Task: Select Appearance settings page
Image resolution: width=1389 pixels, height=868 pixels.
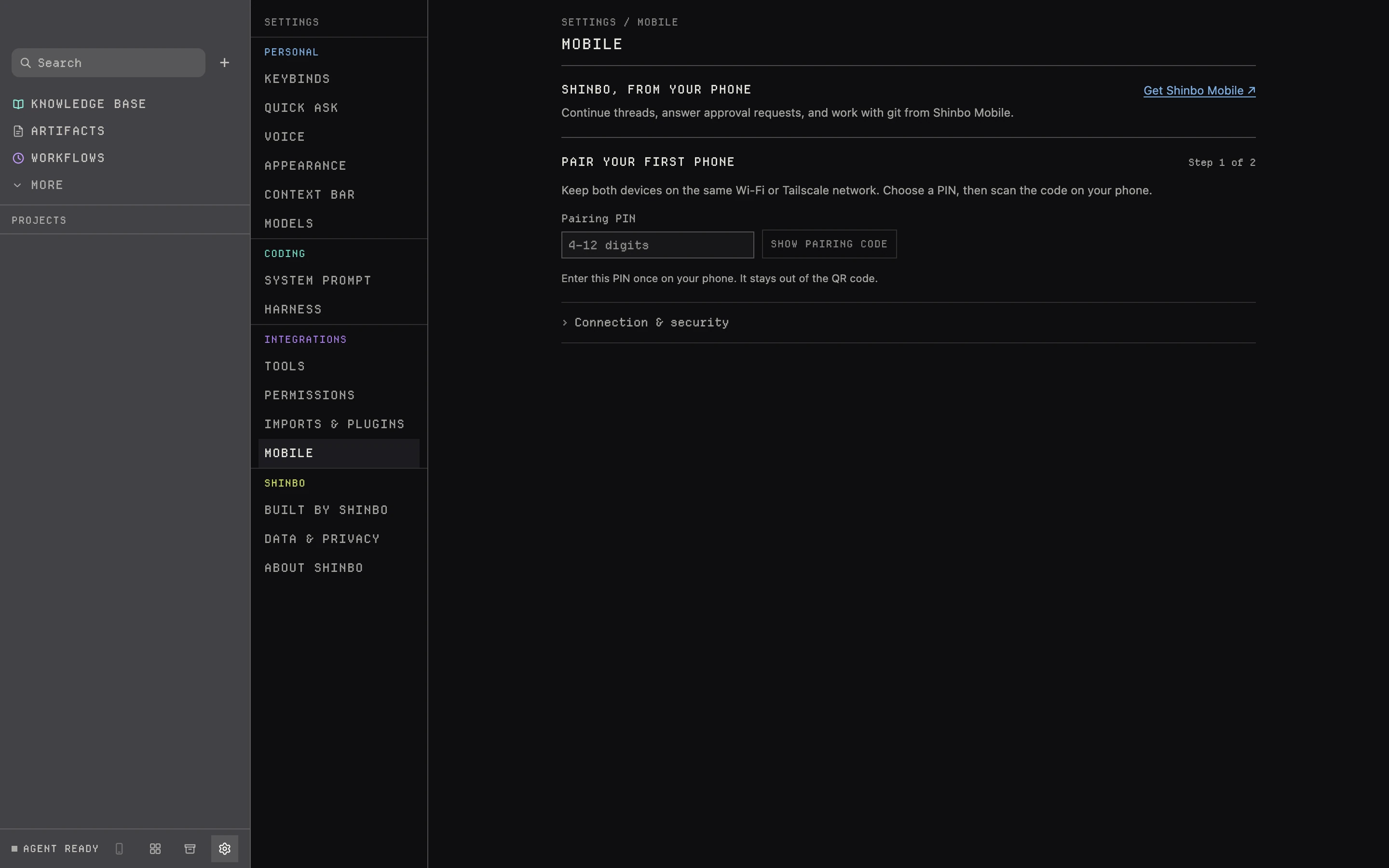Action: 339,165
